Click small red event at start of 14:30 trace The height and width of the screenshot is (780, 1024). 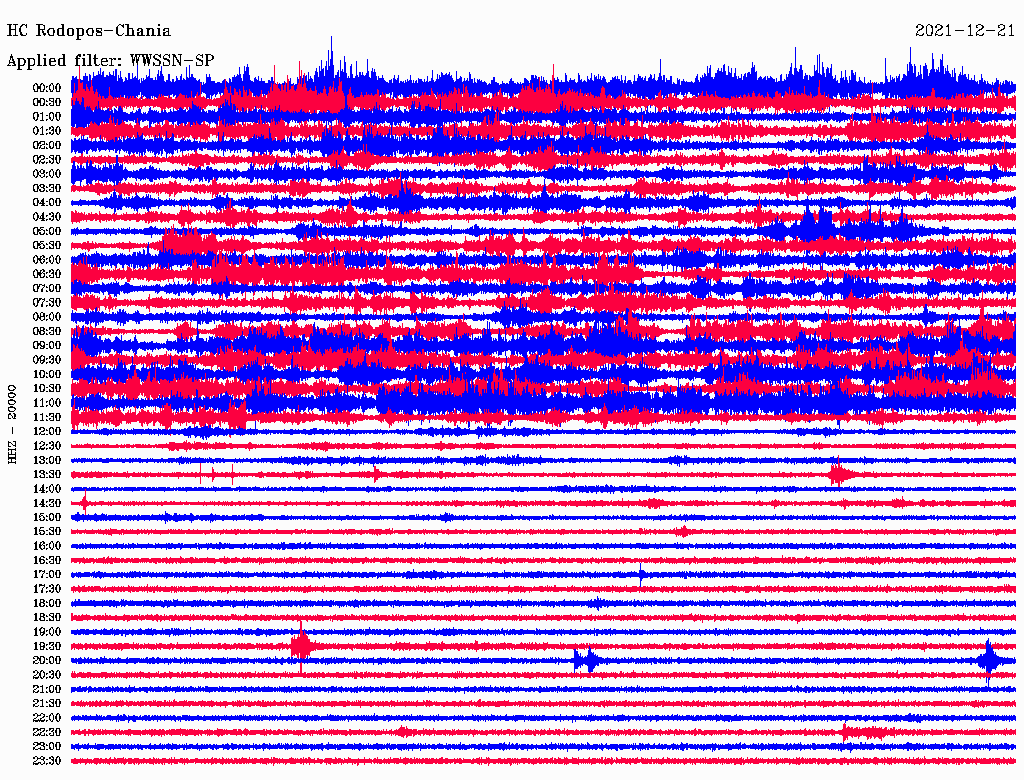84,502
